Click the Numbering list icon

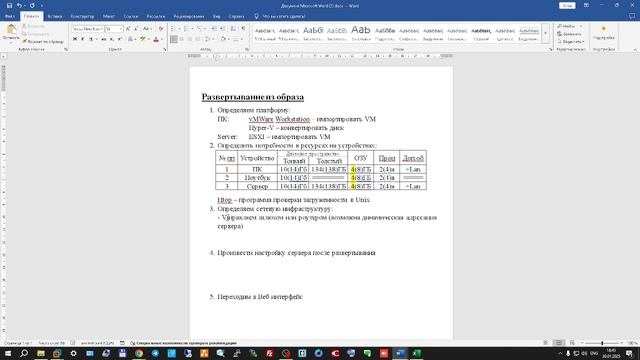(186, 29)
